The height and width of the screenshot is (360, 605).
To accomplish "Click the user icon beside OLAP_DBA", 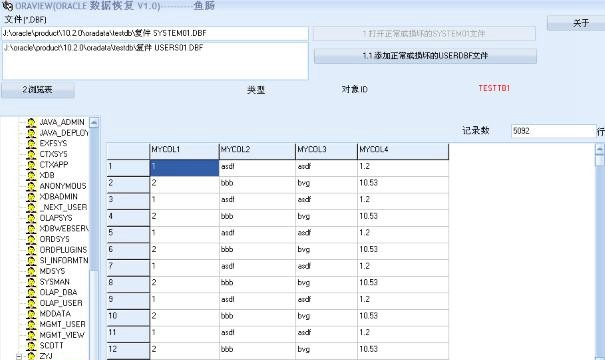I will [31, 292].
